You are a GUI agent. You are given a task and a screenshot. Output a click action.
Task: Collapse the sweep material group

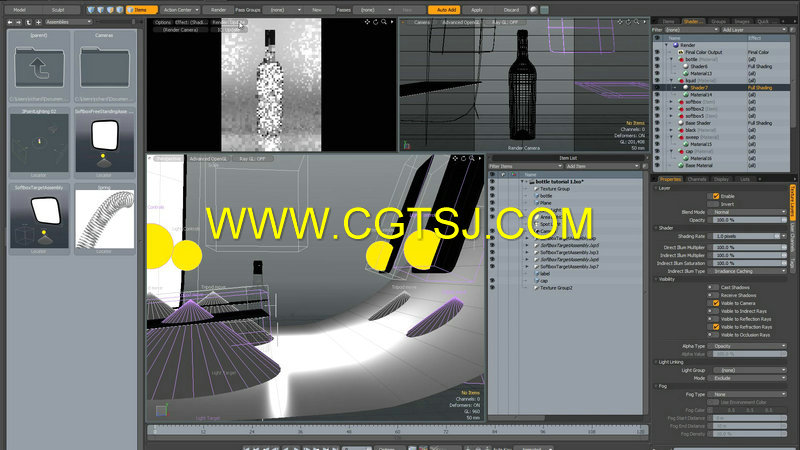[671, 137]
